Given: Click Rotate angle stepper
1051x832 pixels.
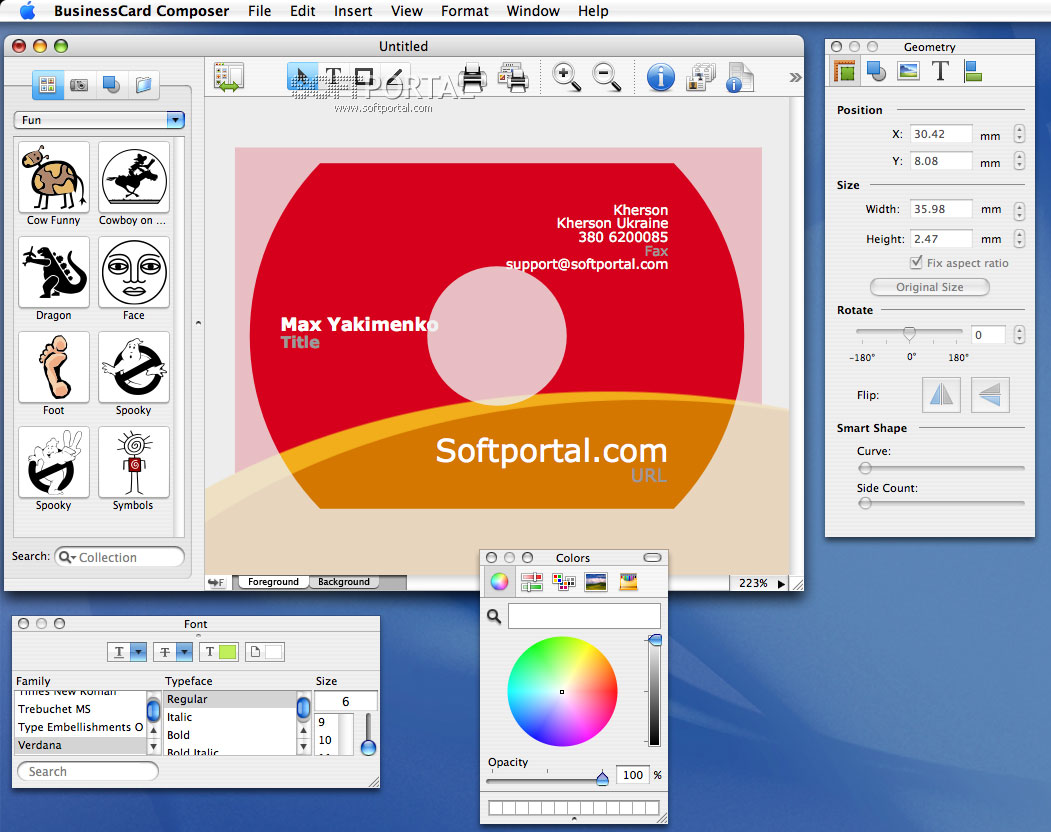Looking at the screenshot, I should [x=1019, y=334].
